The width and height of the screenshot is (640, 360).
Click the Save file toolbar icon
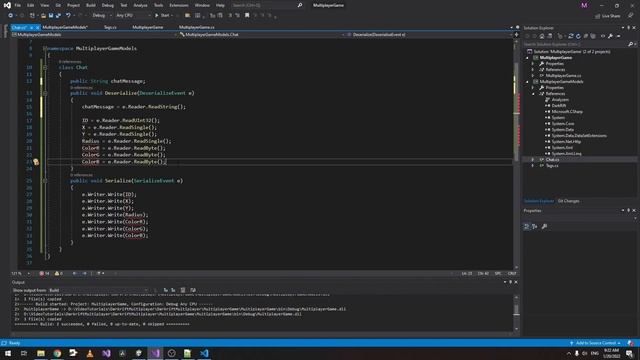click(51, 16)
